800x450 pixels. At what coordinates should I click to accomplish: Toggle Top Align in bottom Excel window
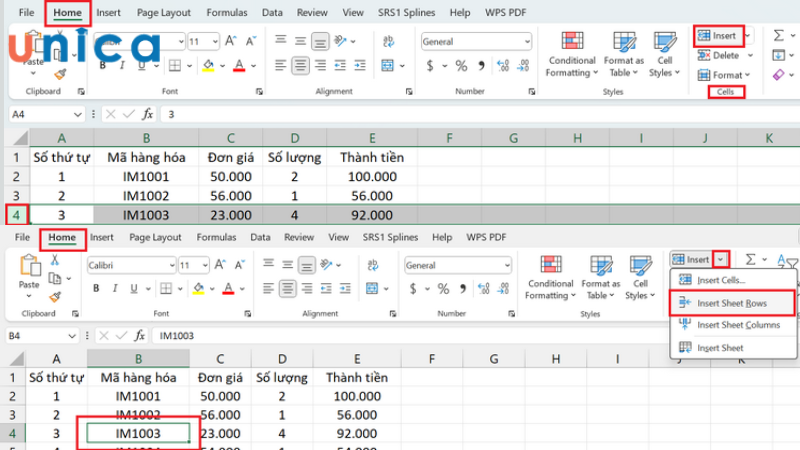tap(268, 264)
